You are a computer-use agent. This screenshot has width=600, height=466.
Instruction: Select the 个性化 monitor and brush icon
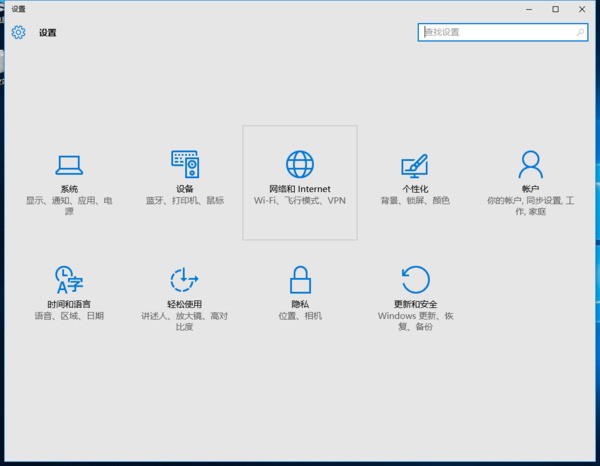coord(415,164)
